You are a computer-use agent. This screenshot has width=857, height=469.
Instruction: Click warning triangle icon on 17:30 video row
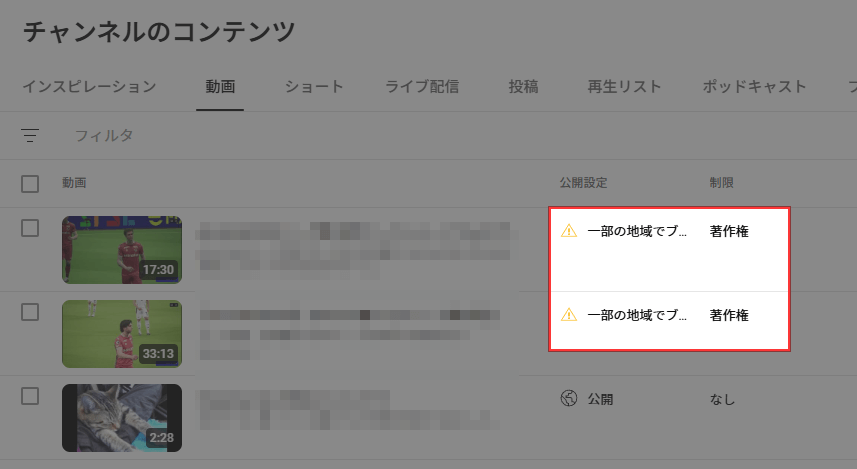point(569,231)
